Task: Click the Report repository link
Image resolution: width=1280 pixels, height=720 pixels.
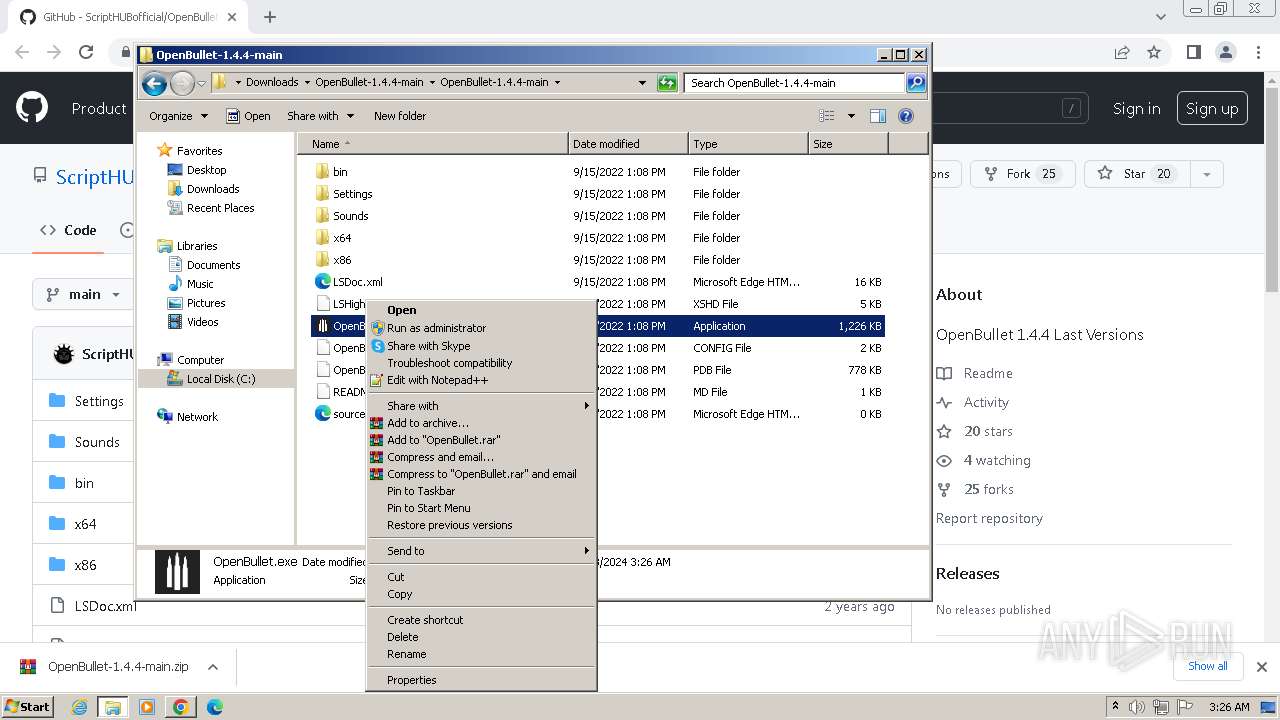Action: [x=989, y=518]
